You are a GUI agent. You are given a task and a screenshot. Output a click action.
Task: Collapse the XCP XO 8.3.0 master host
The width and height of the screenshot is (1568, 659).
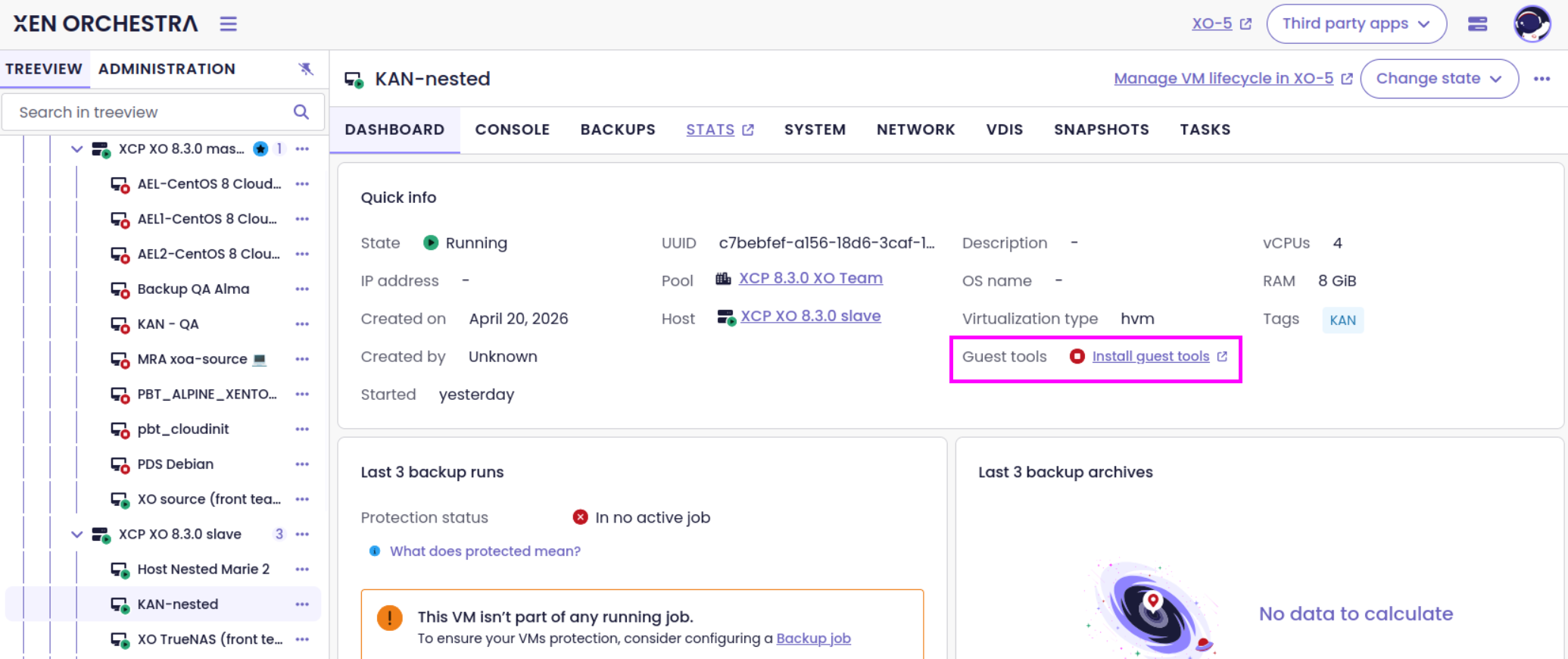point(76,149)
